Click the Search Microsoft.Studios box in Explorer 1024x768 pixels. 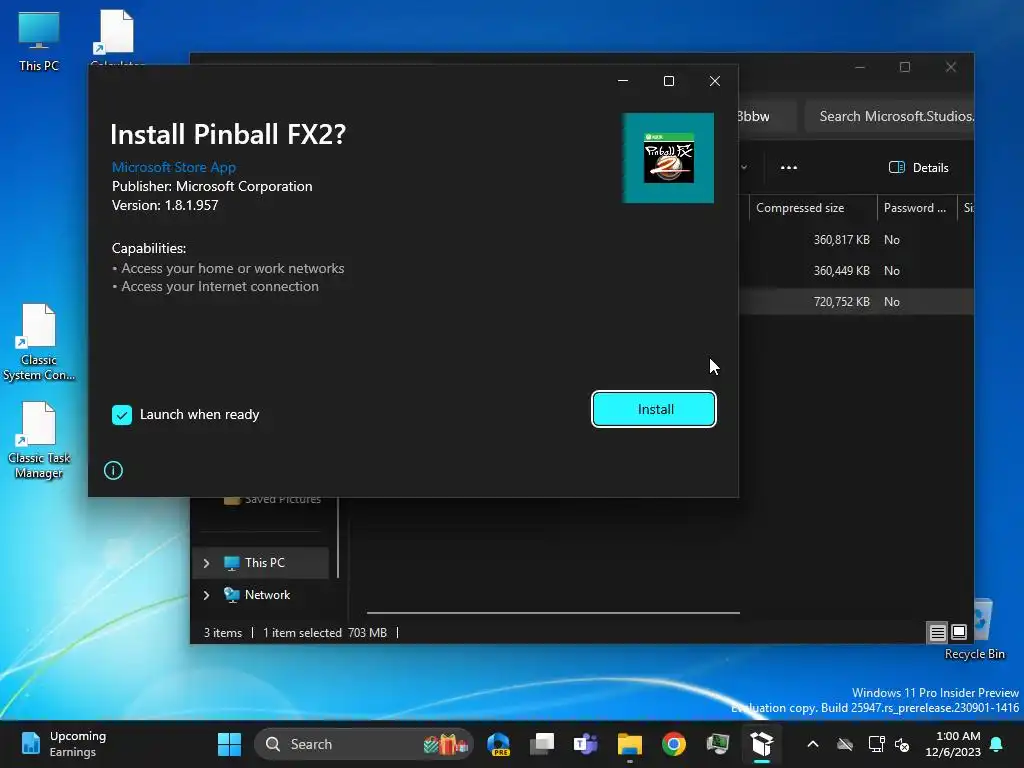coord(889,116)
